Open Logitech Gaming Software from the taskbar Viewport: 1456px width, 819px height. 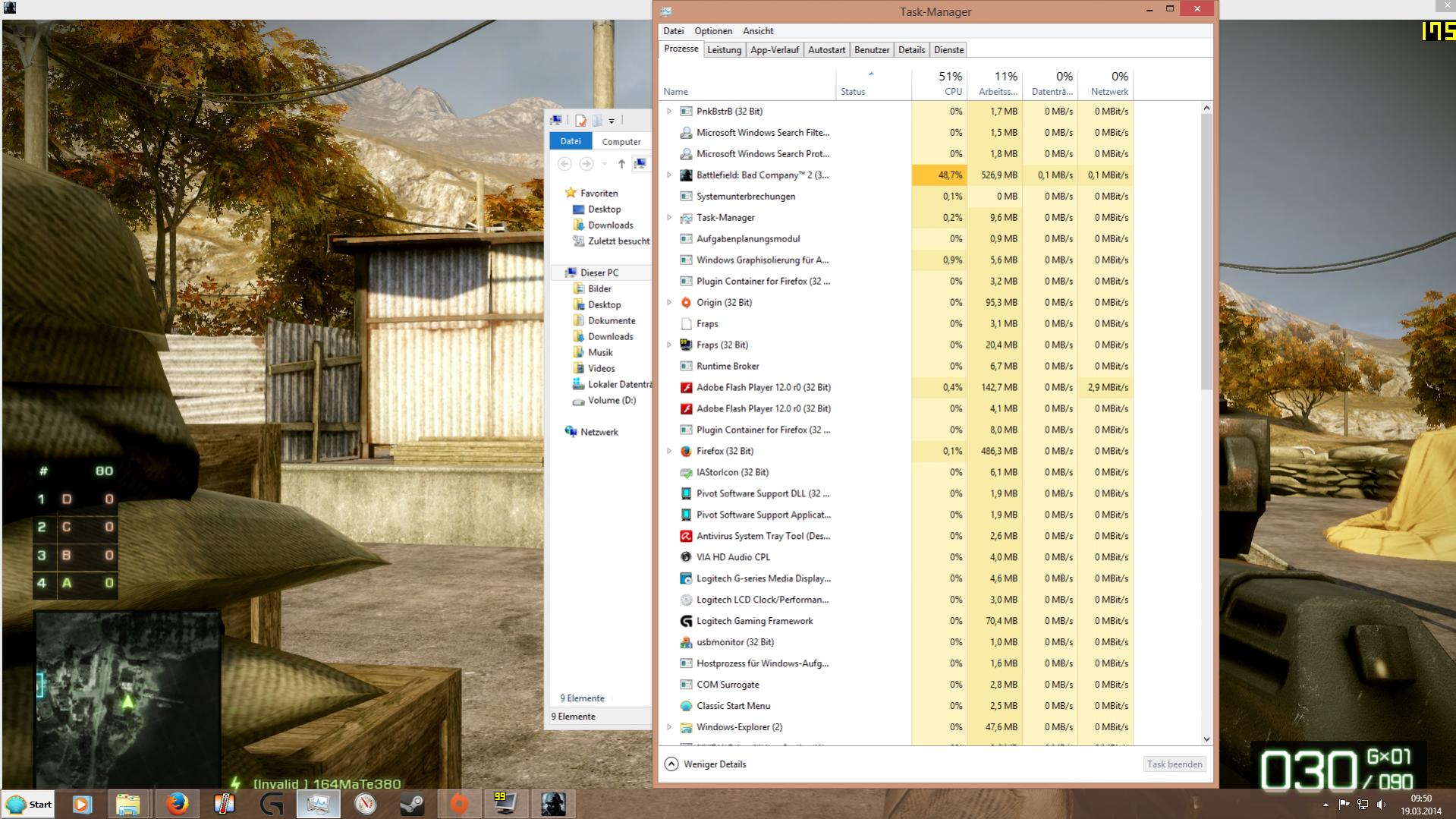pos(271,804)
